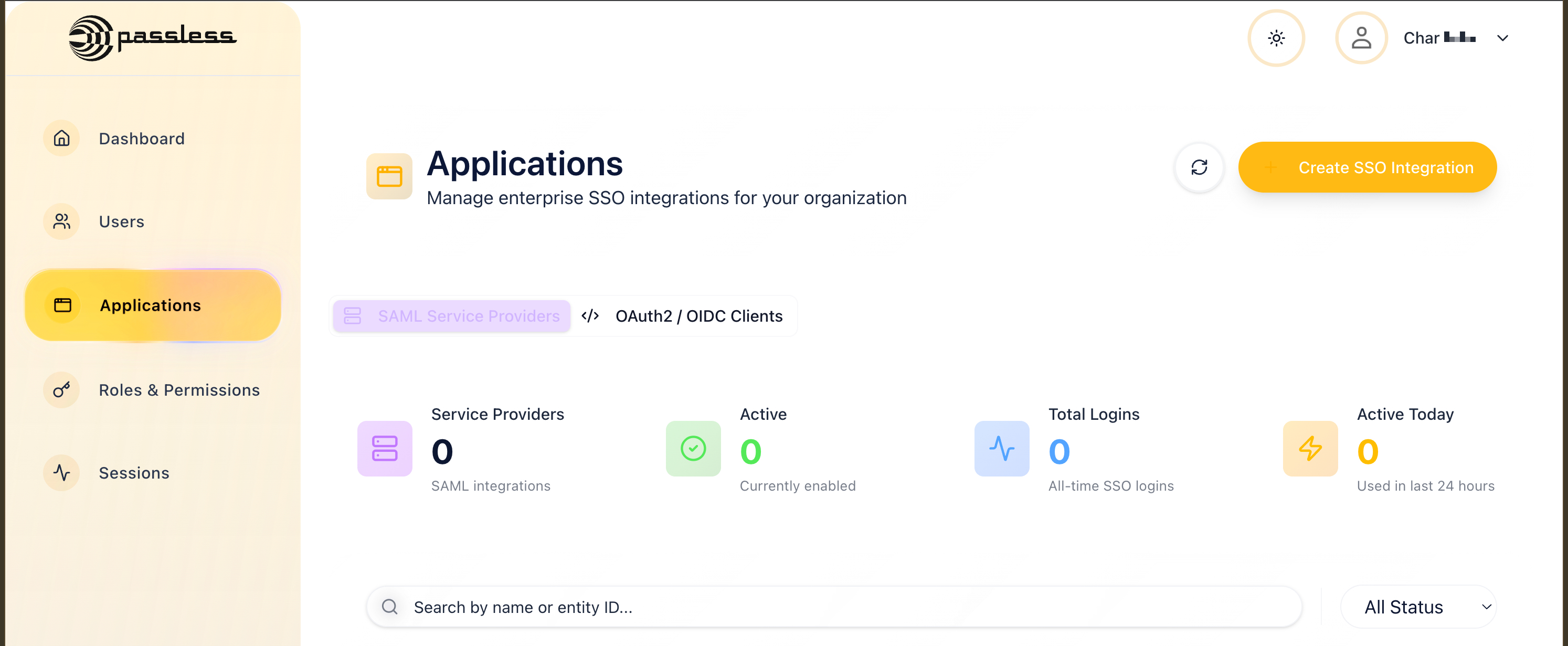Select Applications in the sidebar

tap(152, 305)
